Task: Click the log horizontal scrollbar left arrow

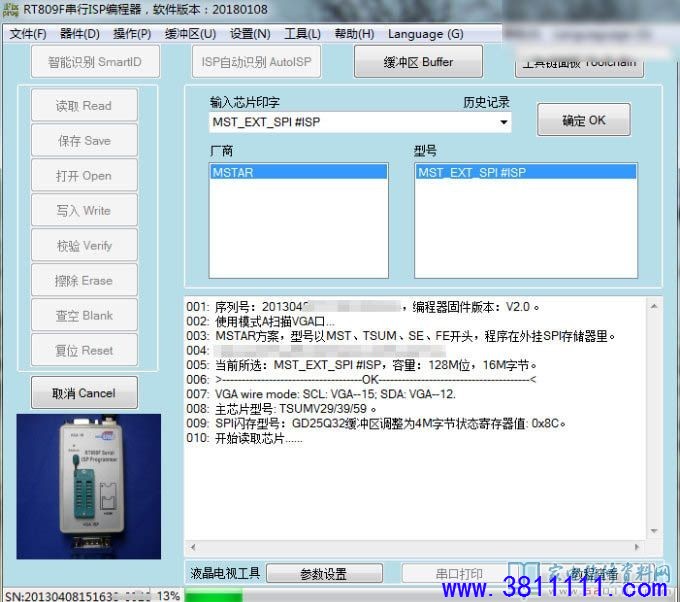Action: pos(193,547)
